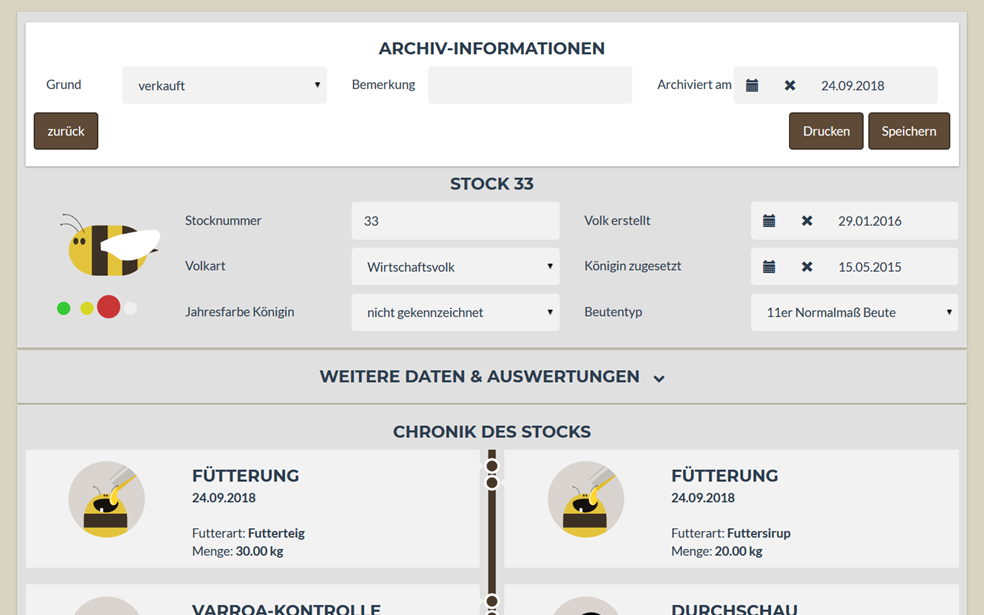The image size is (984, 615).
Task: Click the Futterteig feeding bee icon
Action: point(107,500)
